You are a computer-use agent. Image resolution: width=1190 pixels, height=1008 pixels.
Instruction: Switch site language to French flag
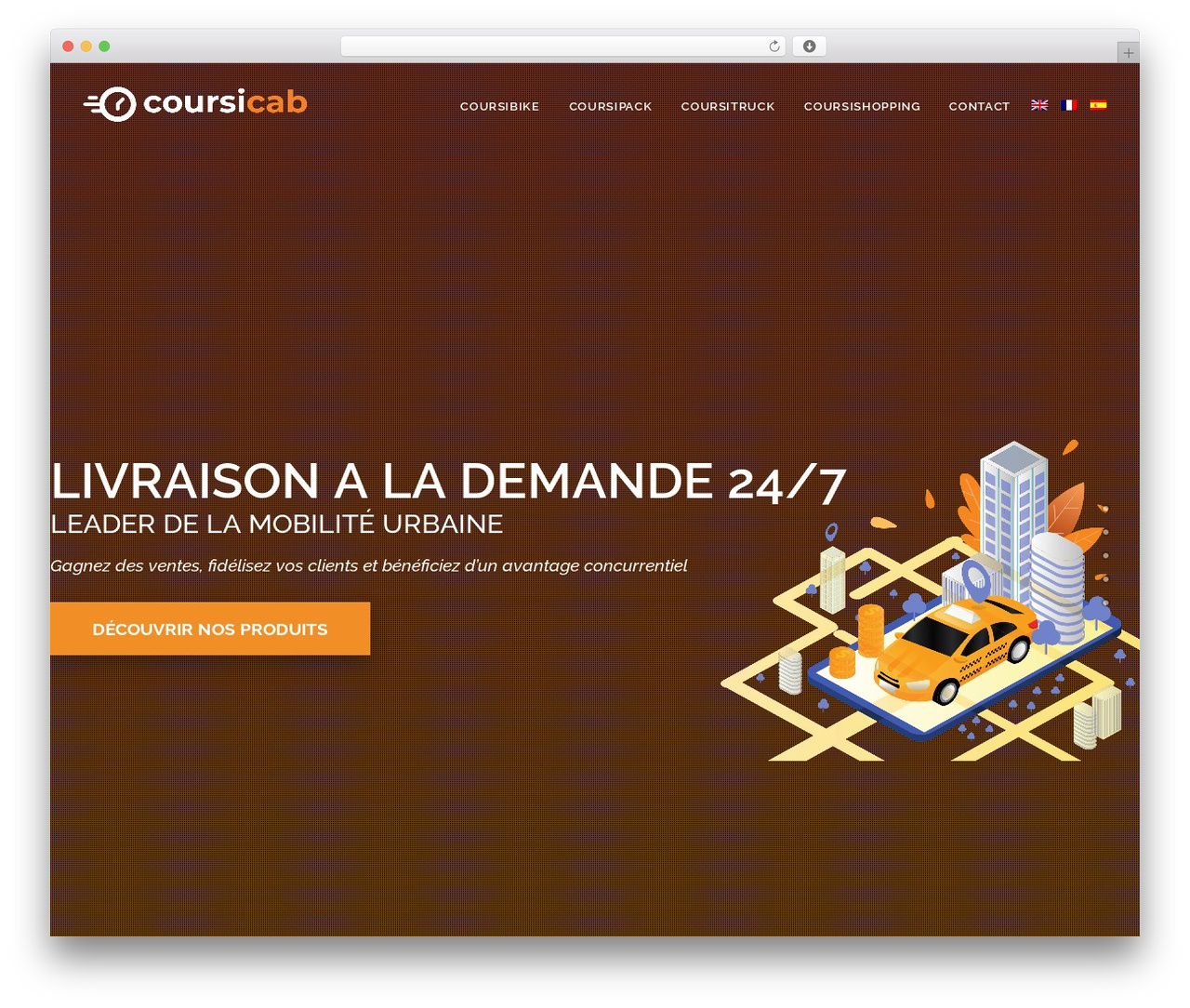(x=1069, y=105)
